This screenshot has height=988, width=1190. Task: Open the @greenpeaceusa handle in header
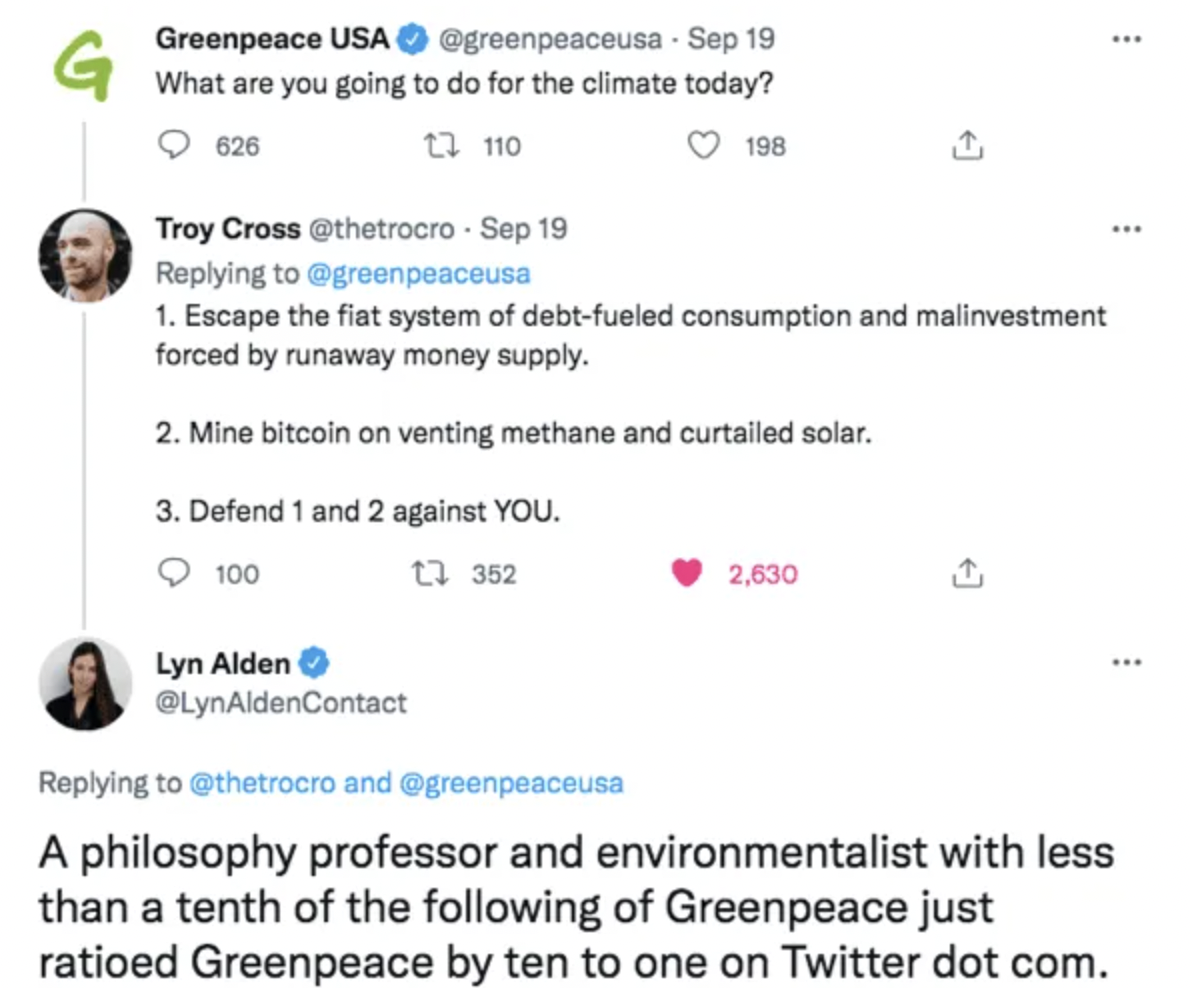coord(550,40)
